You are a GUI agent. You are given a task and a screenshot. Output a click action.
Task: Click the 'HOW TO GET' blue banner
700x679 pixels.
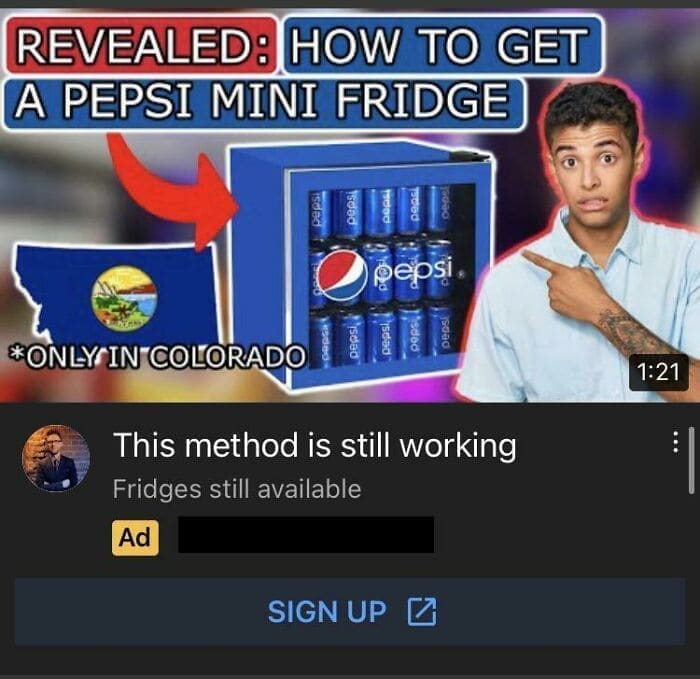pos(443,45)
